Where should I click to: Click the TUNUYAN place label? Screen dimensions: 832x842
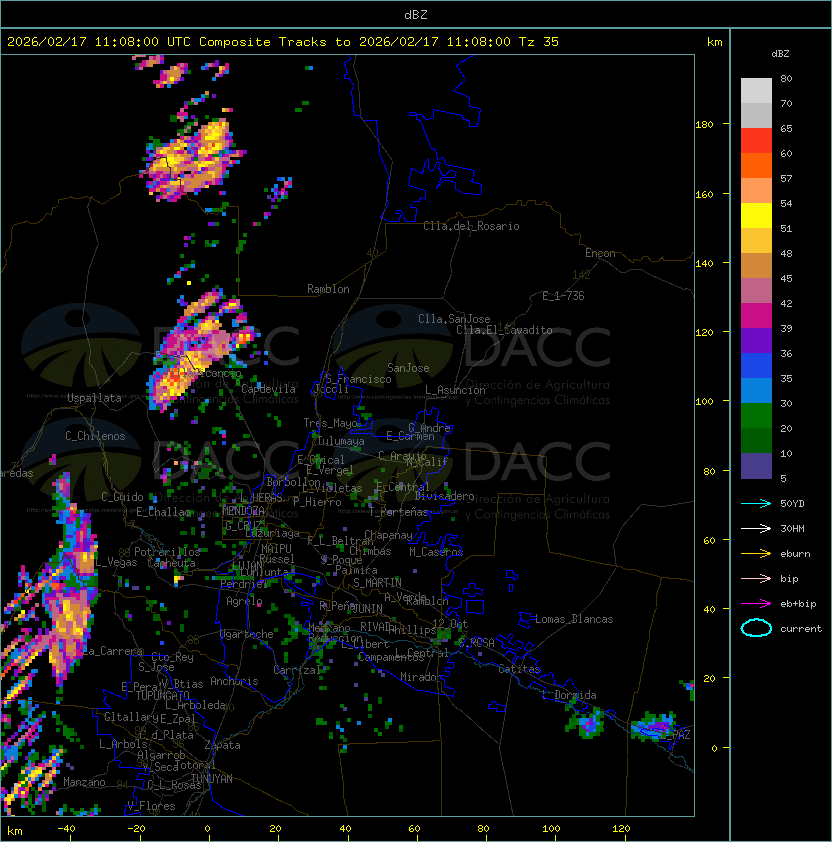[212, 779]
